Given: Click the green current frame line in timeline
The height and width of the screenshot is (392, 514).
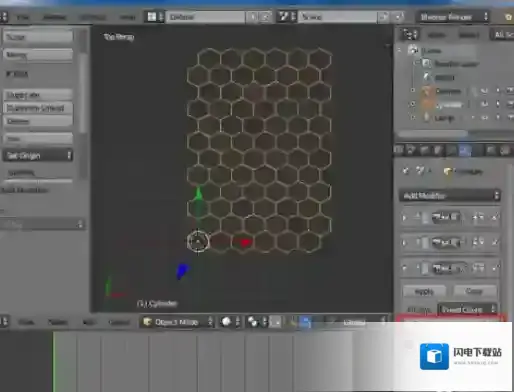Looking at the screenshot, I should (53, 362).
